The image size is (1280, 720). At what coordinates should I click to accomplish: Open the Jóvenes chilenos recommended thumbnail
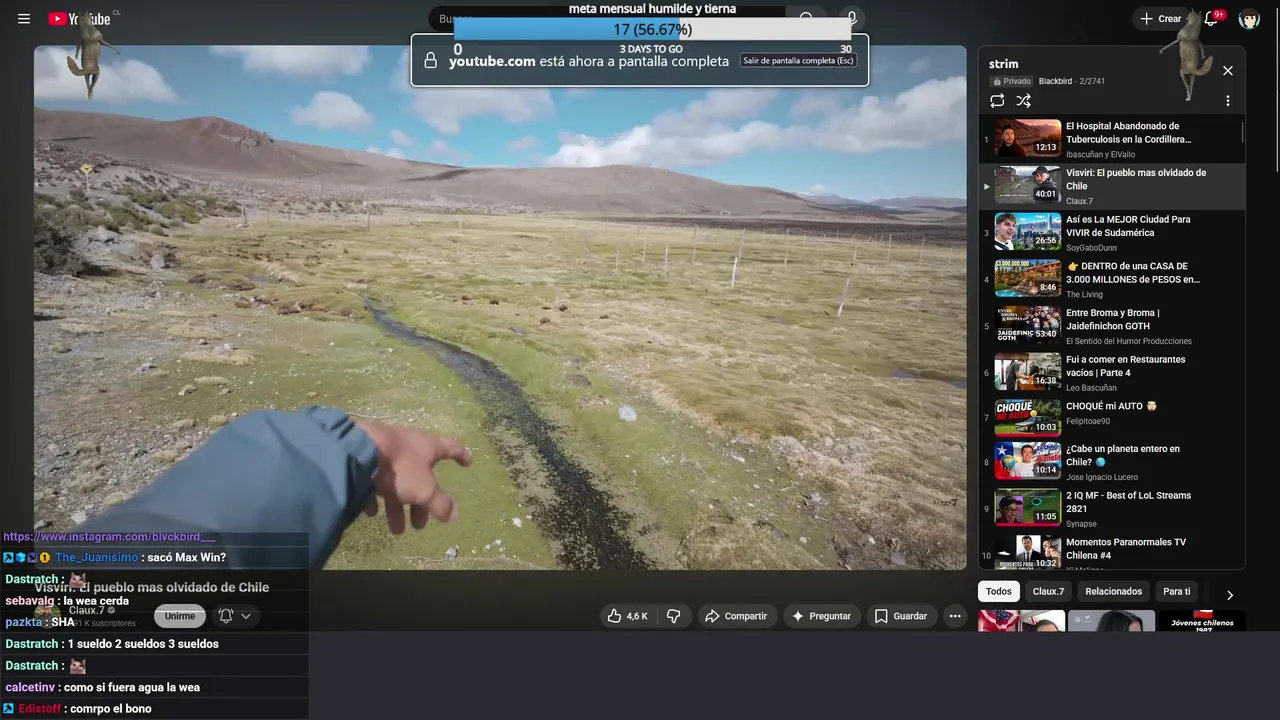[x=1203, y=621]
